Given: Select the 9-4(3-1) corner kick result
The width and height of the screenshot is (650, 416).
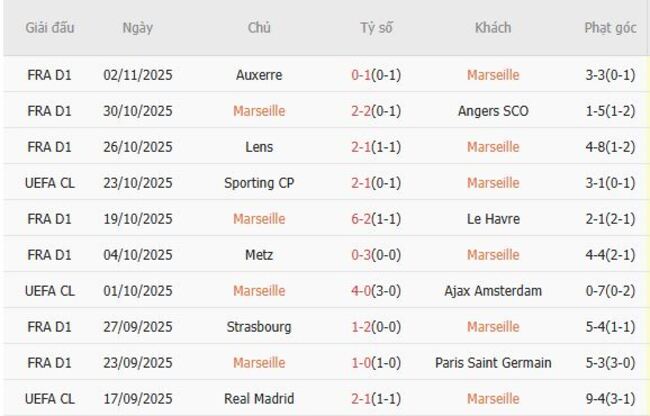Looking at the screenshot, I should pos(610,399).
